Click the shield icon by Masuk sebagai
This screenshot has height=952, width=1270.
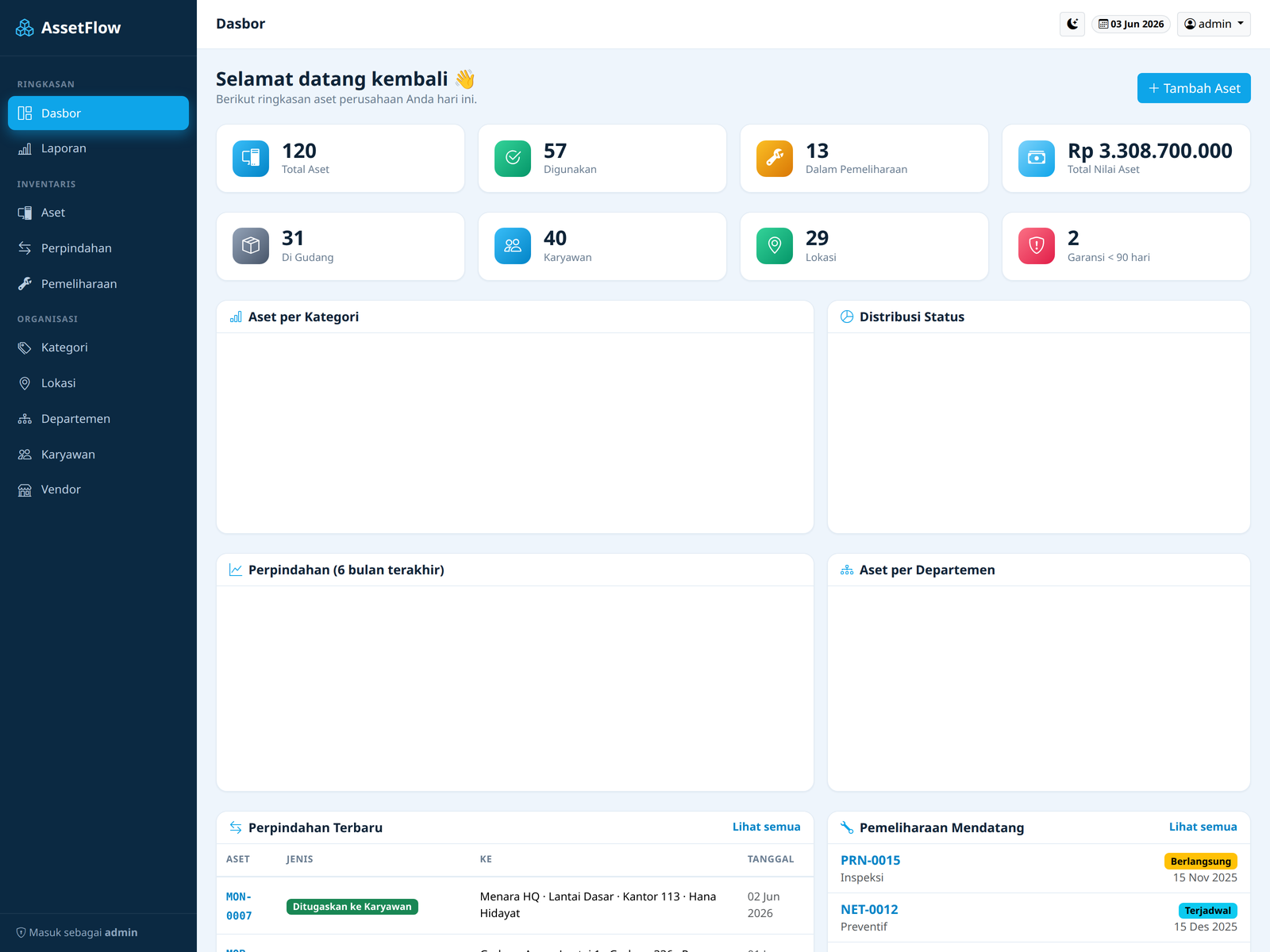pos(21,933)
